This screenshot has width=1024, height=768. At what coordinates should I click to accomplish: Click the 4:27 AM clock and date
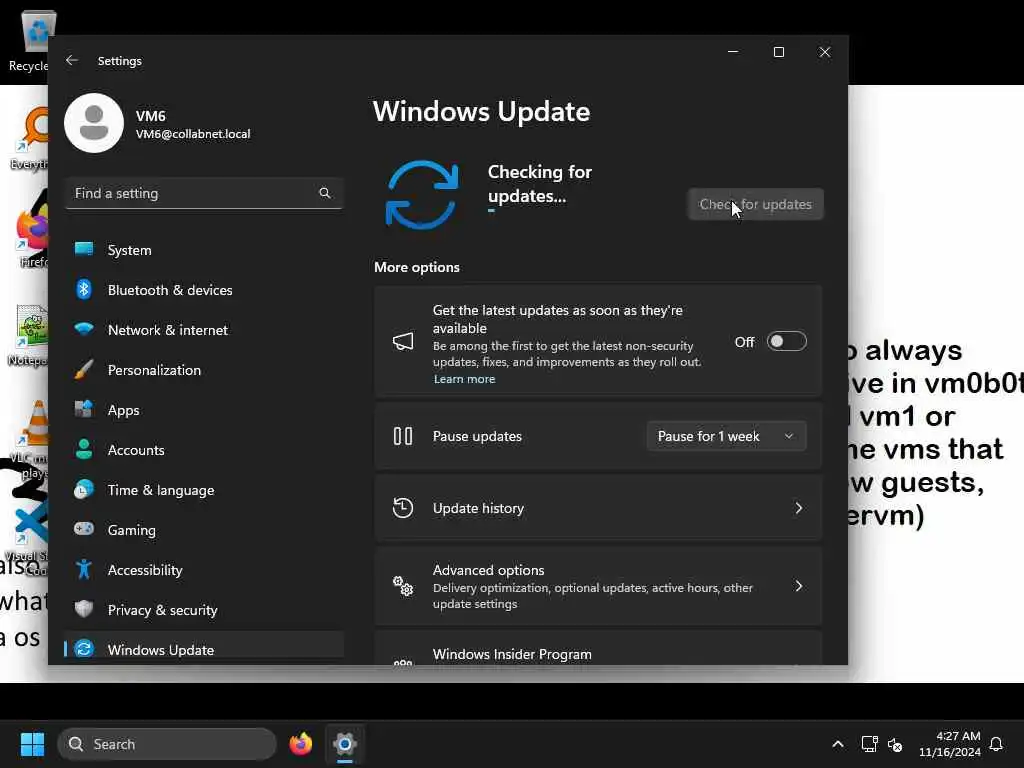point(950,744)
